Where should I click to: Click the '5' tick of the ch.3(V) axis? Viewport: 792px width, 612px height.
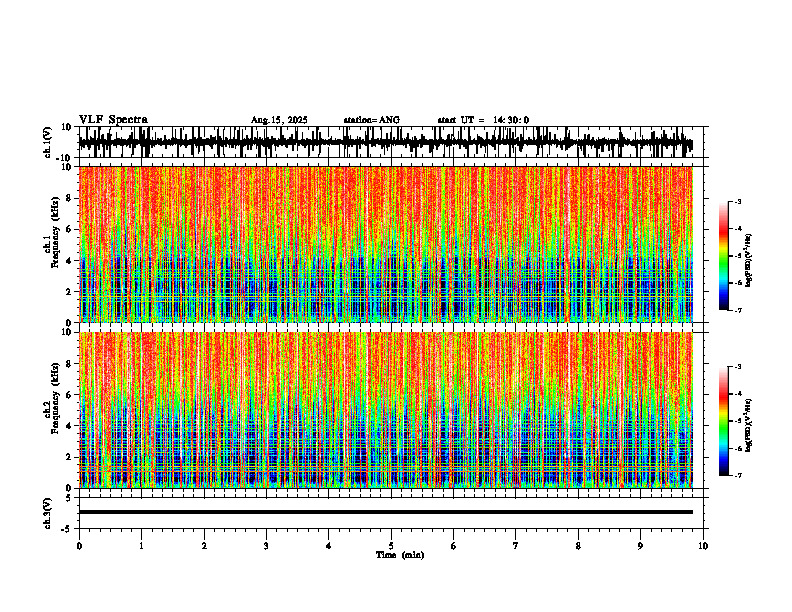coord(69,497)
